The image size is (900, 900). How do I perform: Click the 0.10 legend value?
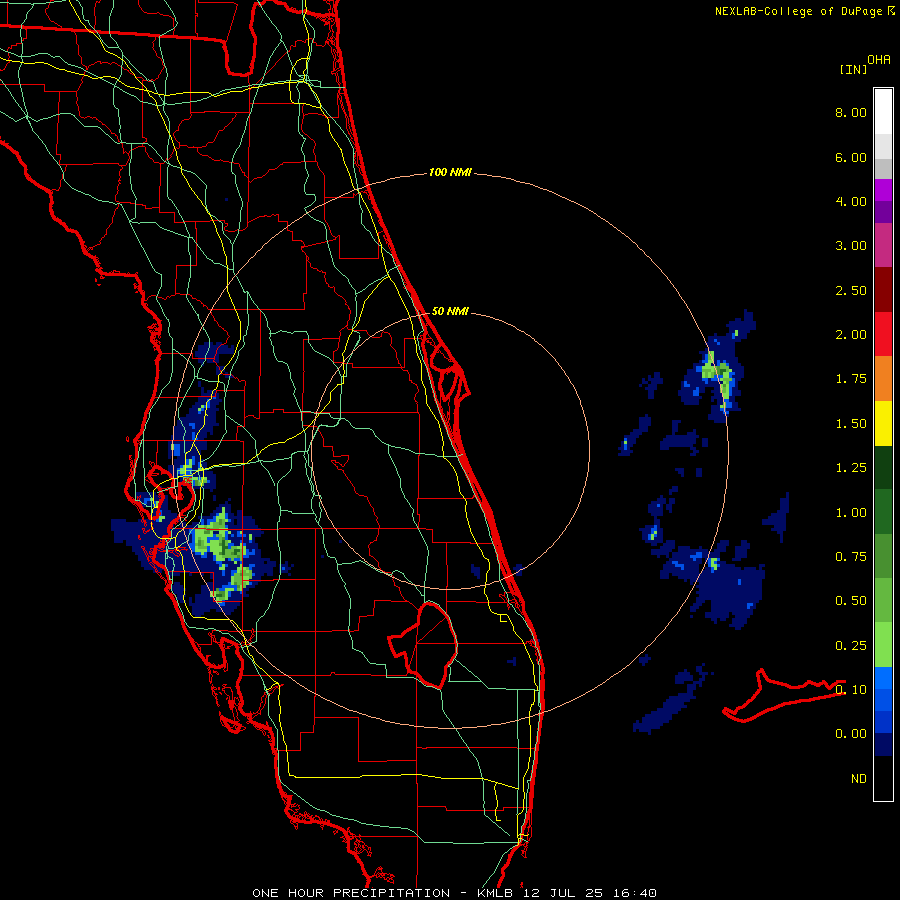[x=851, y=690]
